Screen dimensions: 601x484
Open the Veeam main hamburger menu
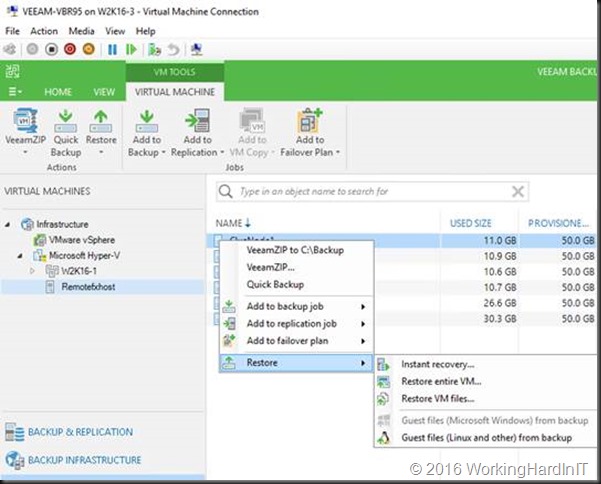tap(15, 92)
